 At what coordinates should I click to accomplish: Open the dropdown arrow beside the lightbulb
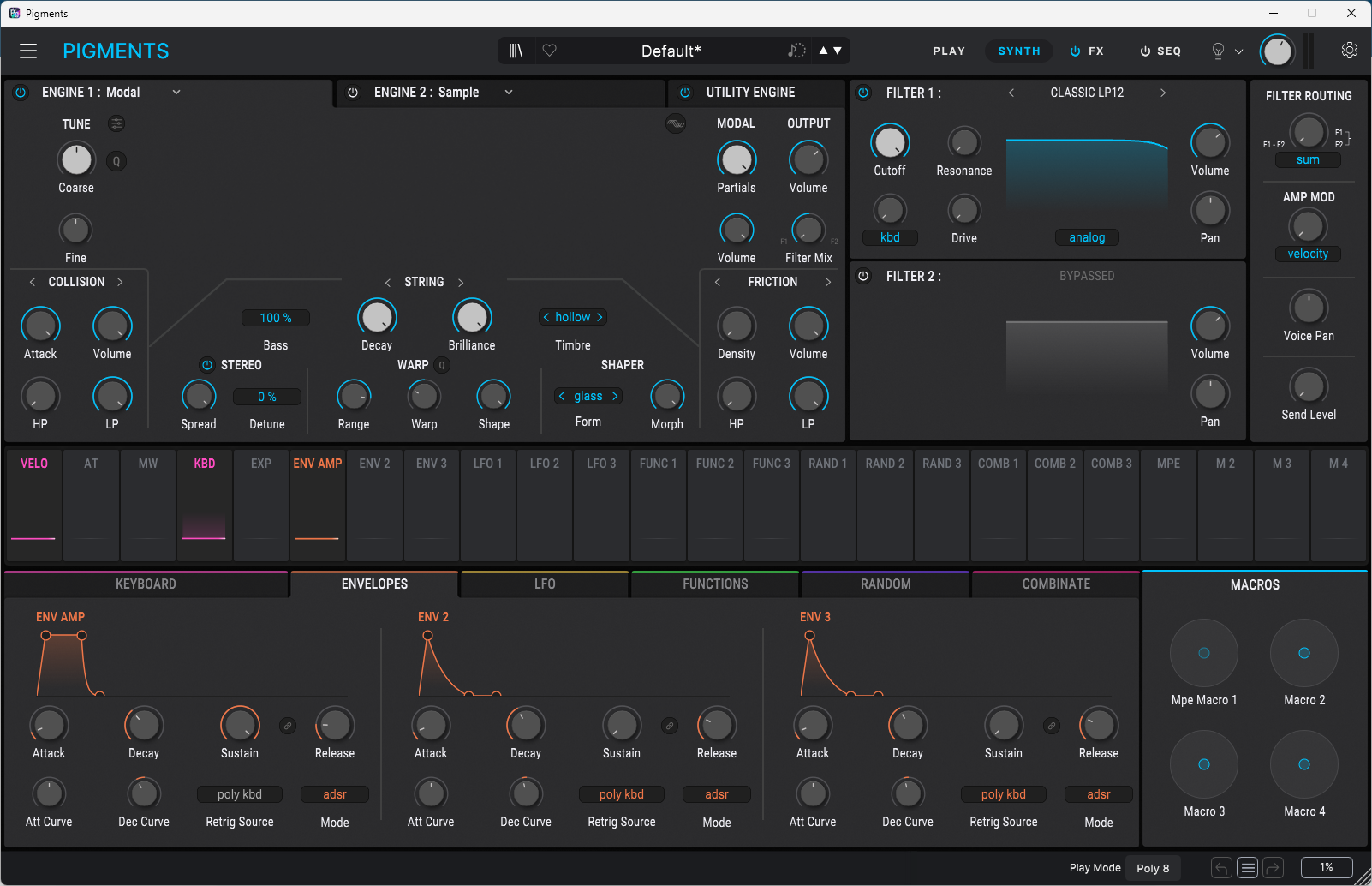[x=1238, y=51]
